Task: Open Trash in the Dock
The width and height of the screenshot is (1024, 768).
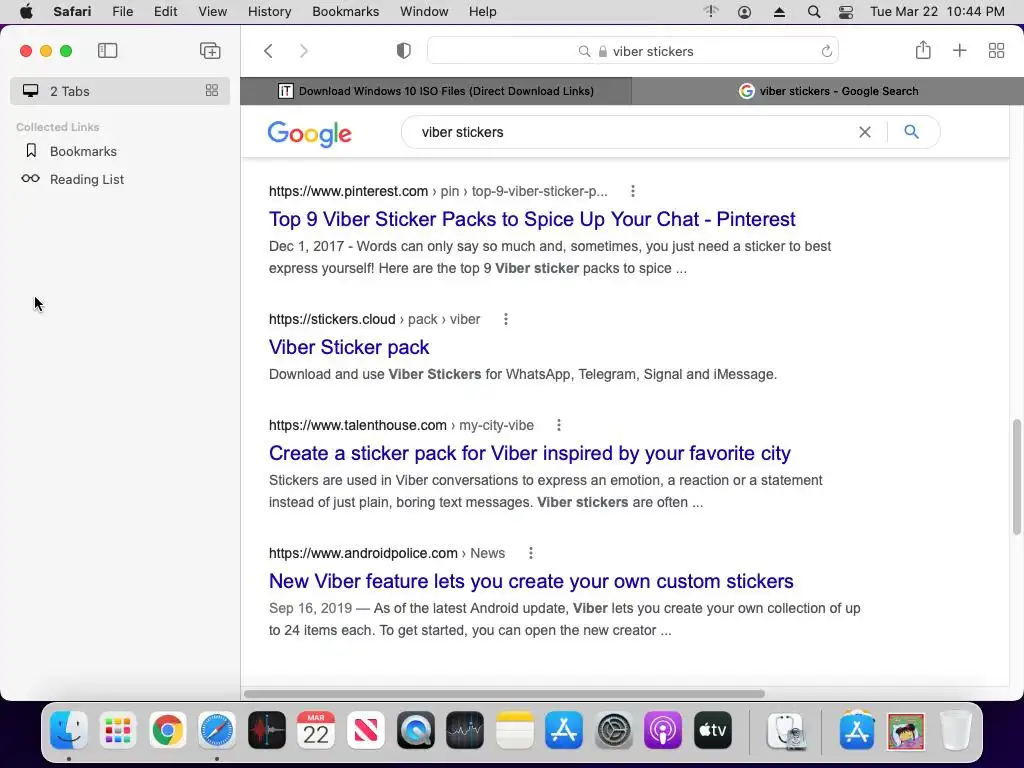Action: pos(955,729)
